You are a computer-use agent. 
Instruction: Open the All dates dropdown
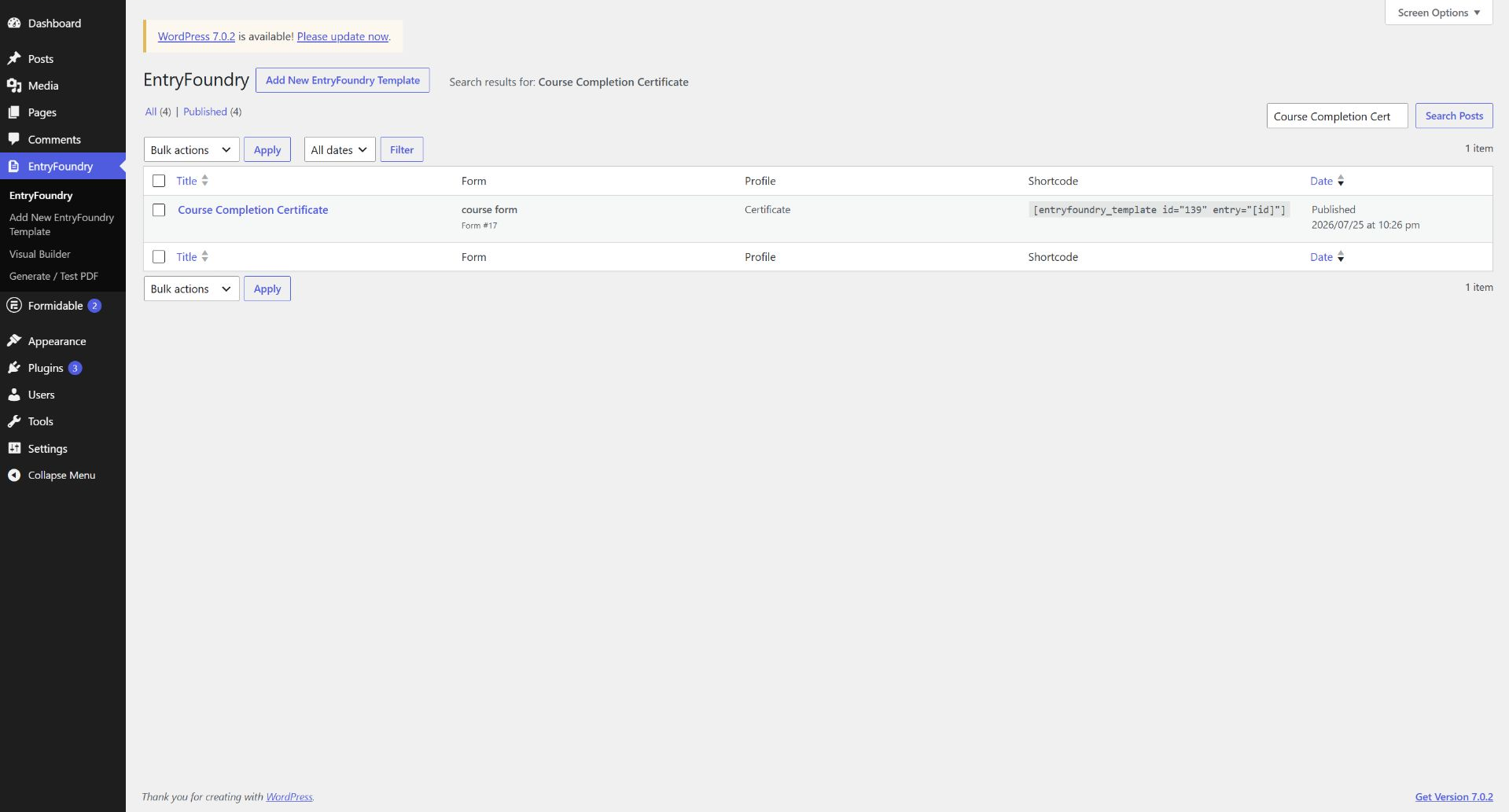point(339,149)
